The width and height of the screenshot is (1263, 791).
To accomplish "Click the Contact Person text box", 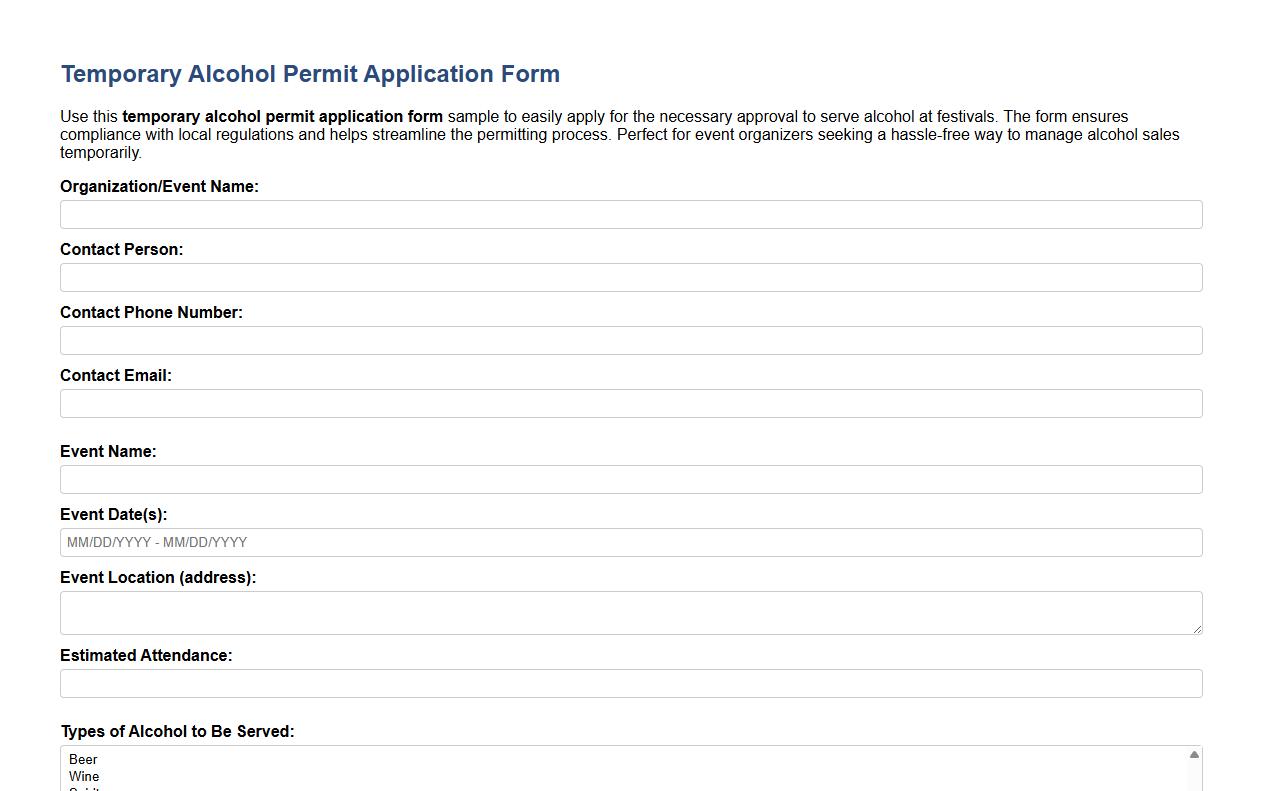I will point(631,277).
